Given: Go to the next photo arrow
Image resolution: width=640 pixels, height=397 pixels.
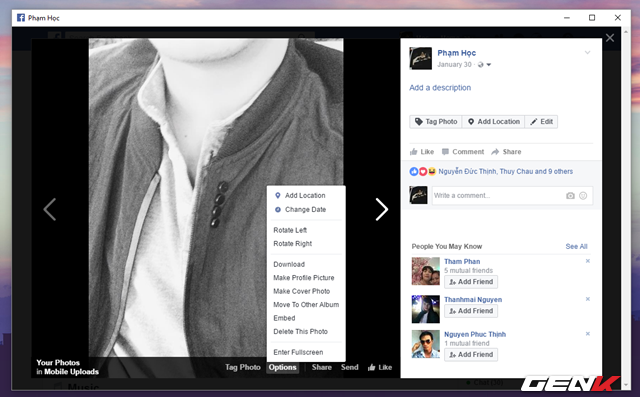Looking at the screenshot, I should click(382, 209).
